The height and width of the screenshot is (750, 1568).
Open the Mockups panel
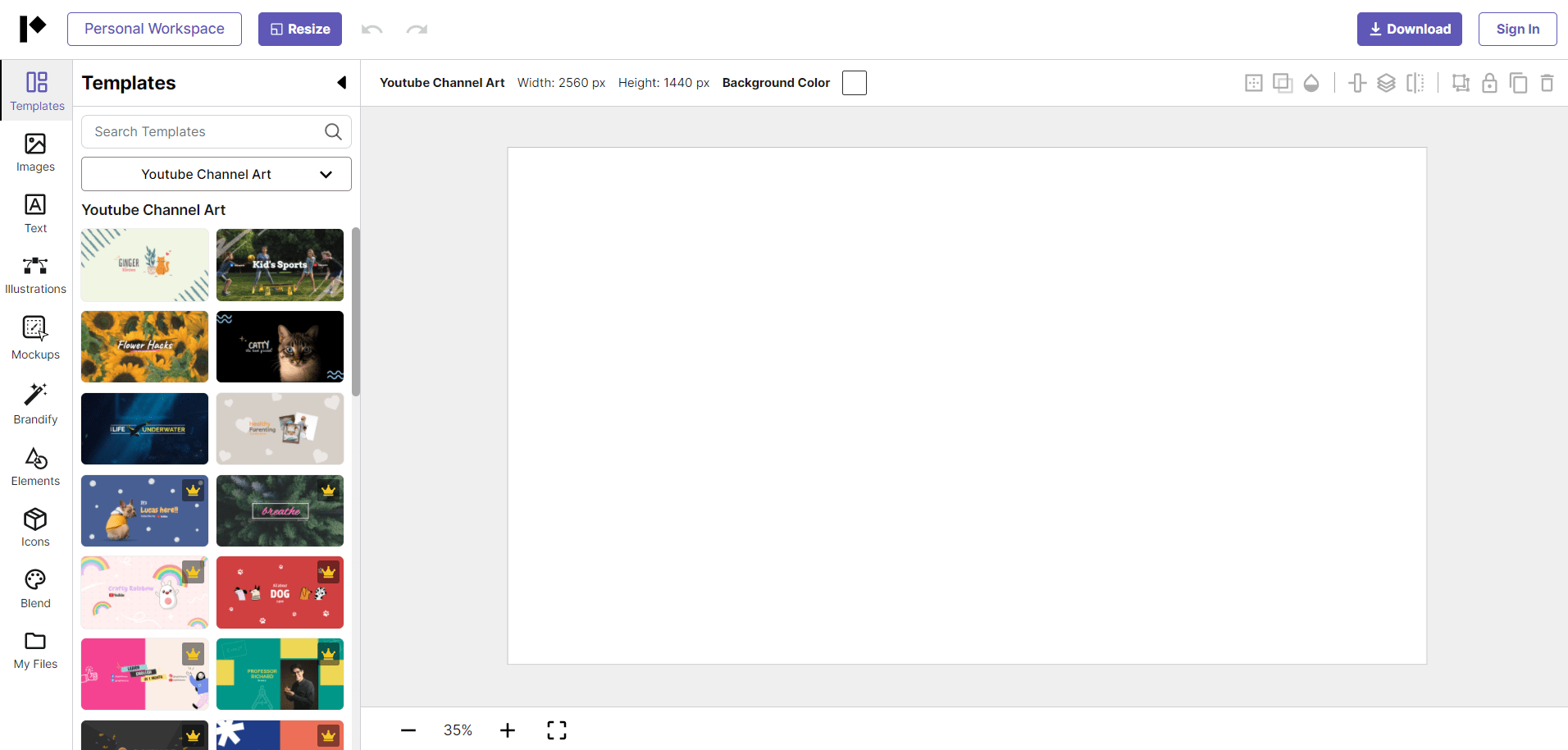pyautogui.click(x=34, y=335)
